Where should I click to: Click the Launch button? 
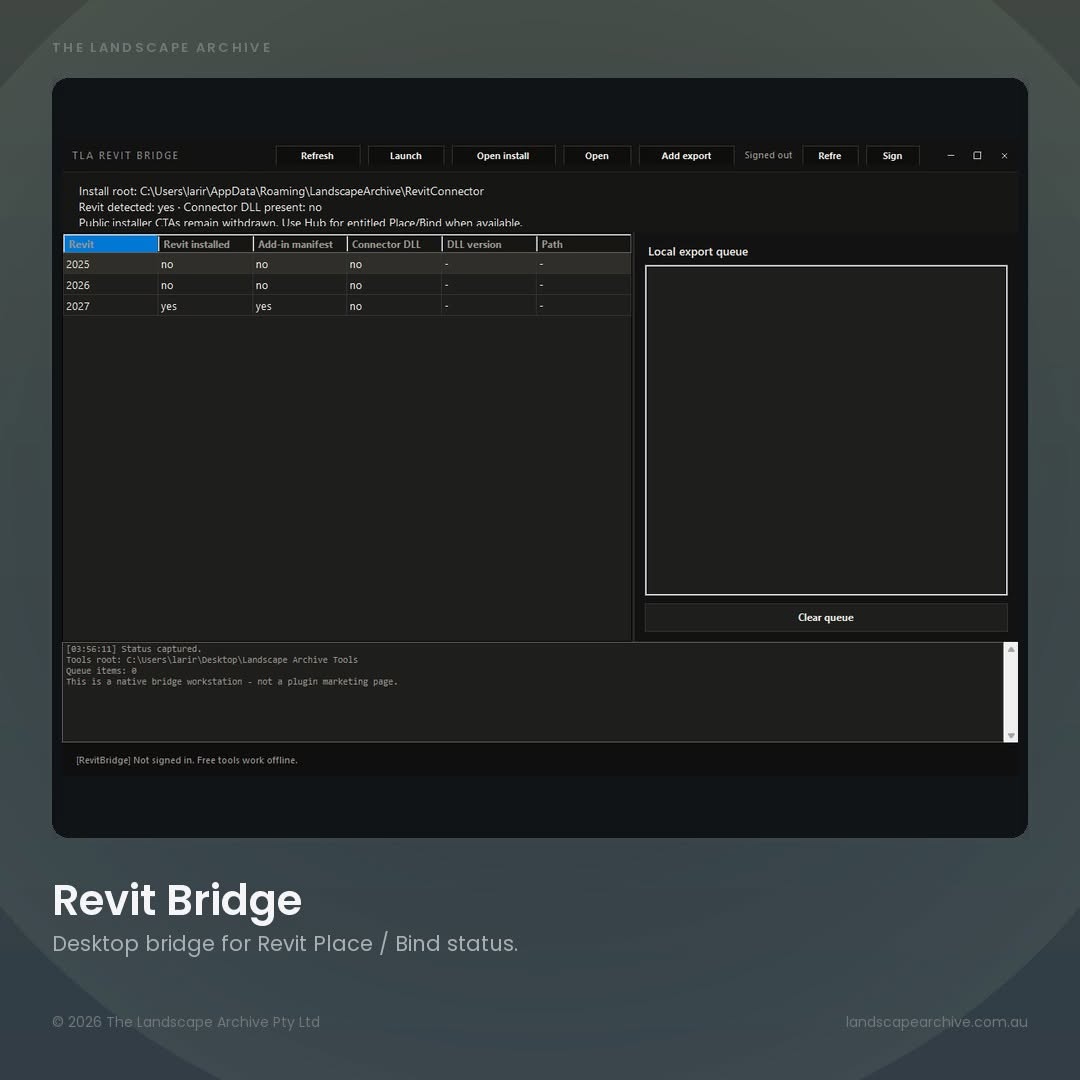tap(406, 156)
